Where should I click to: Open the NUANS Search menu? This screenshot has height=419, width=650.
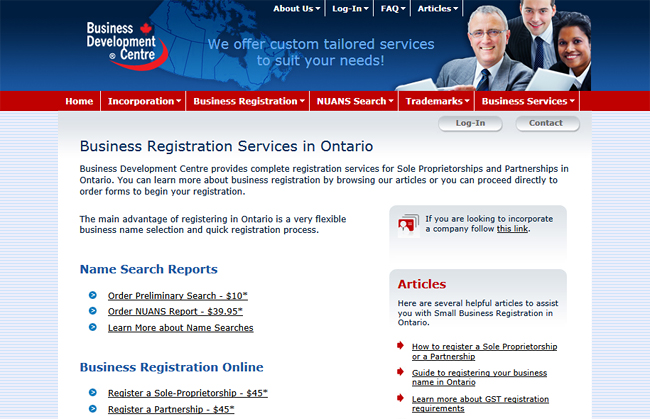click(x=354, y=101)
